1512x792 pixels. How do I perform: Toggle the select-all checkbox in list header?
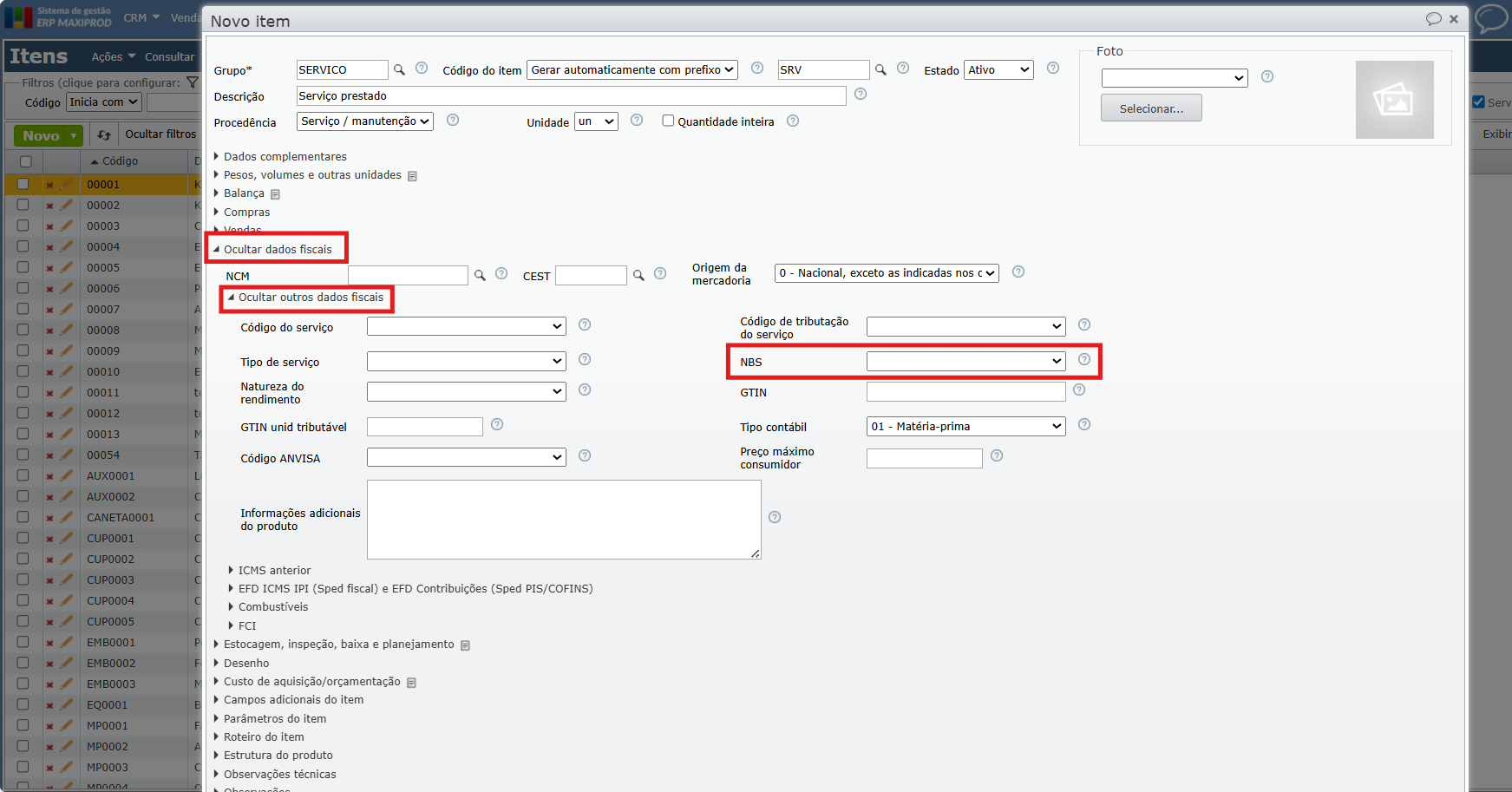tap(25, 161)
